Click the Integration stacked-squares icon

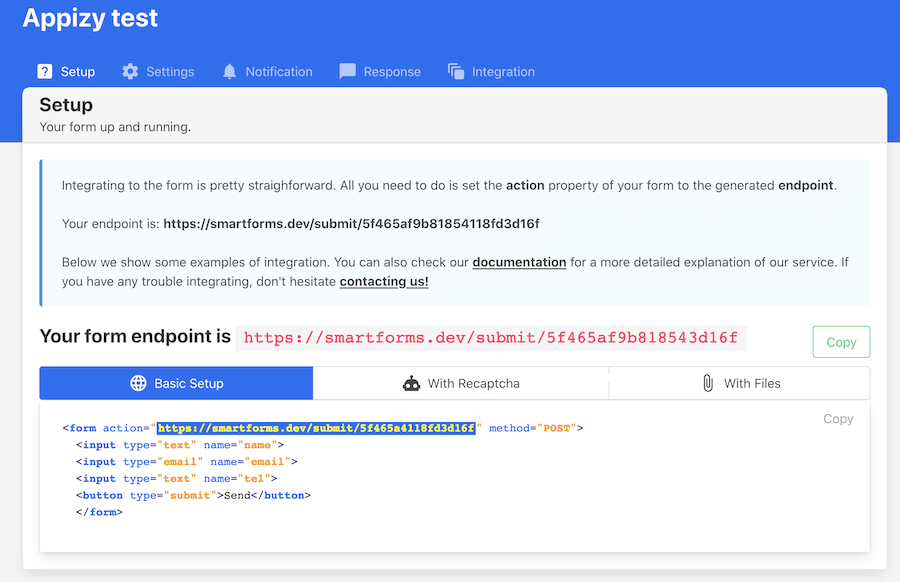point(456,72)
